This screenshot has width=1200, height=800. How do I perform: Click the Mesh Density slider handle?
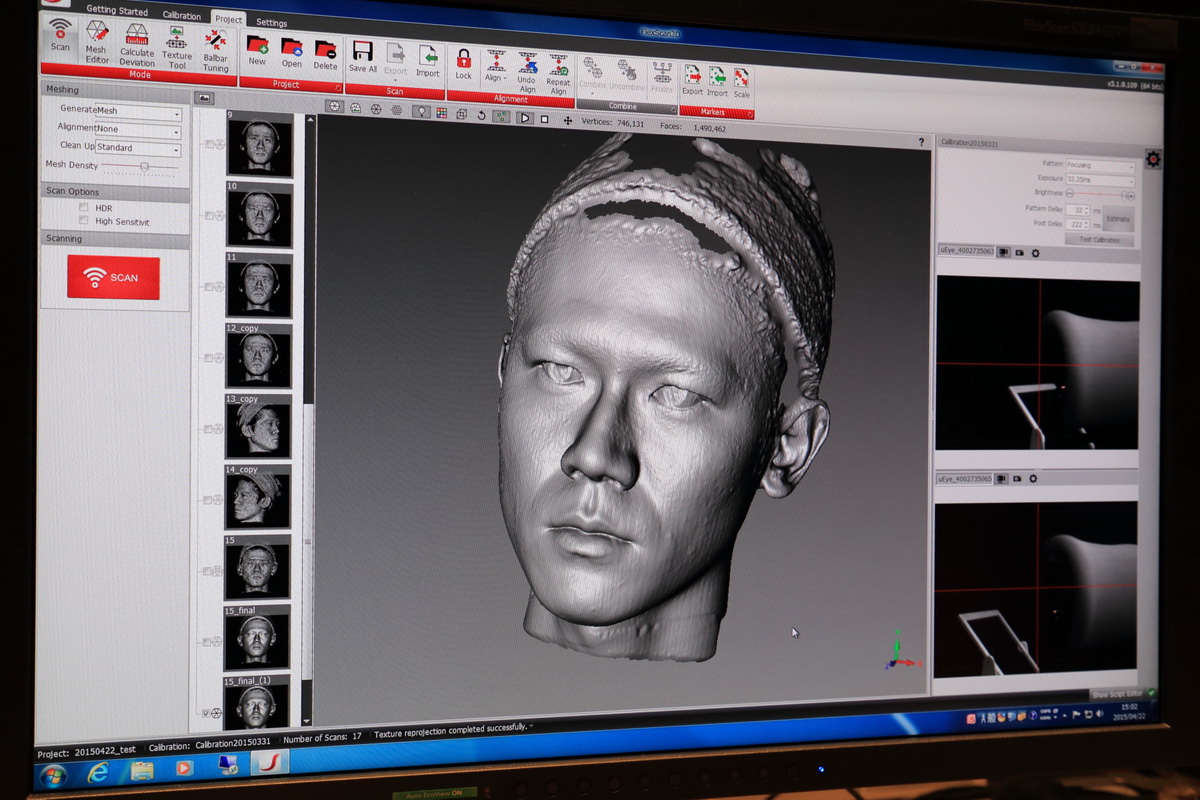[x=144, y=166]
